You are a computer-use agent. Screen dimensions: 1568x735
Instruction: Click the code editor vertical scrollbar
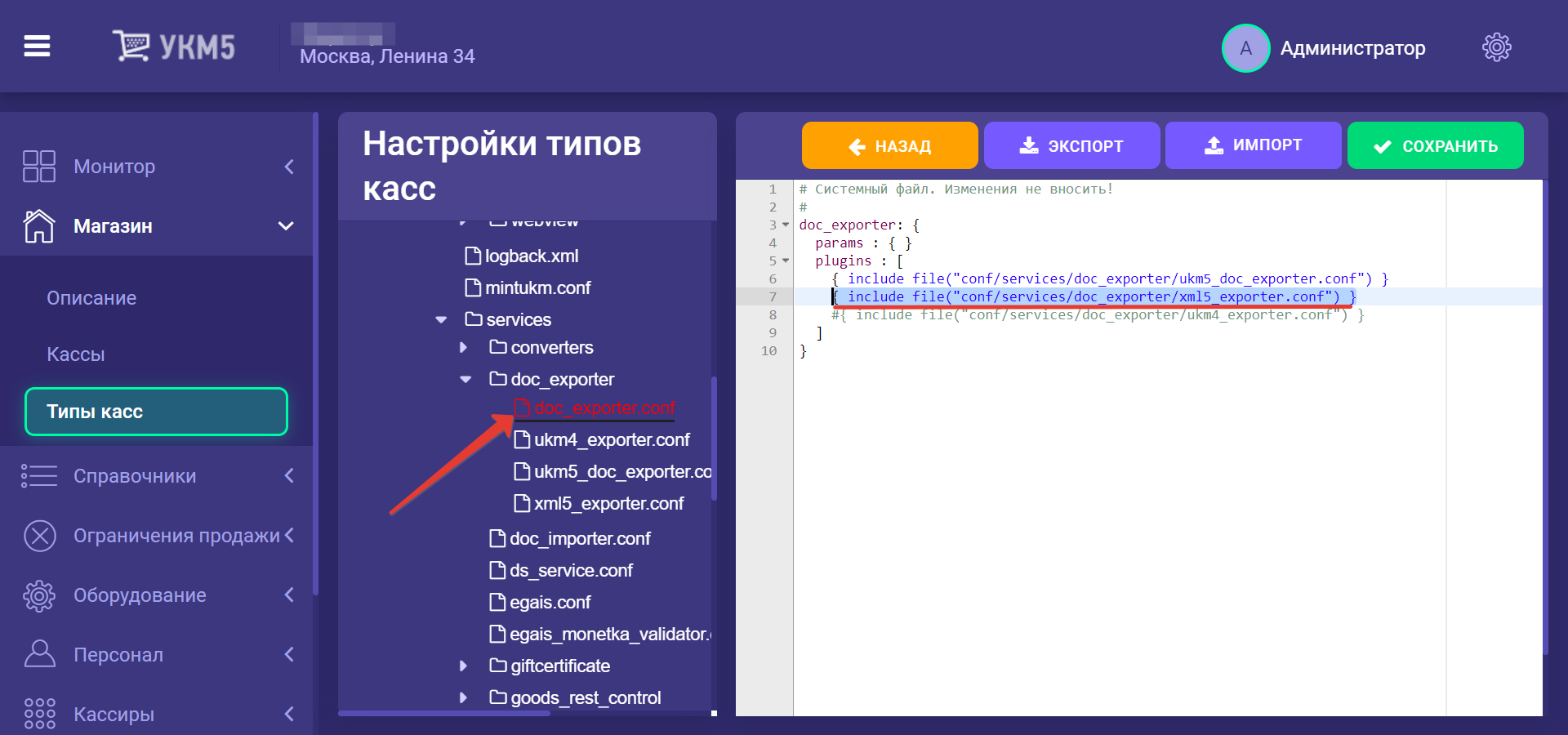1545,416
